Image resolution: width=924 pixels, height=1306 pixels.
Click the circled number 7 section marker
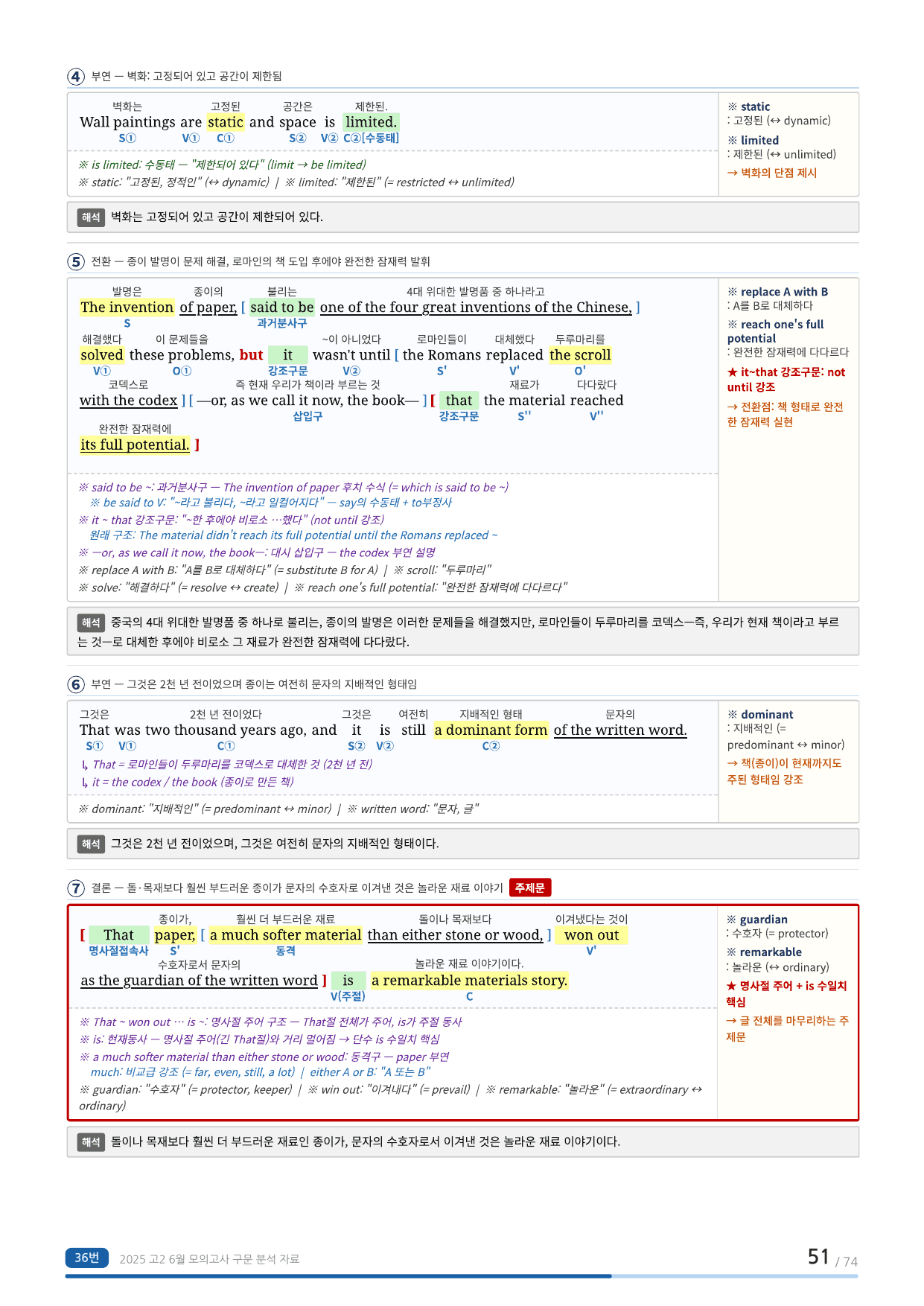(76, 888)
